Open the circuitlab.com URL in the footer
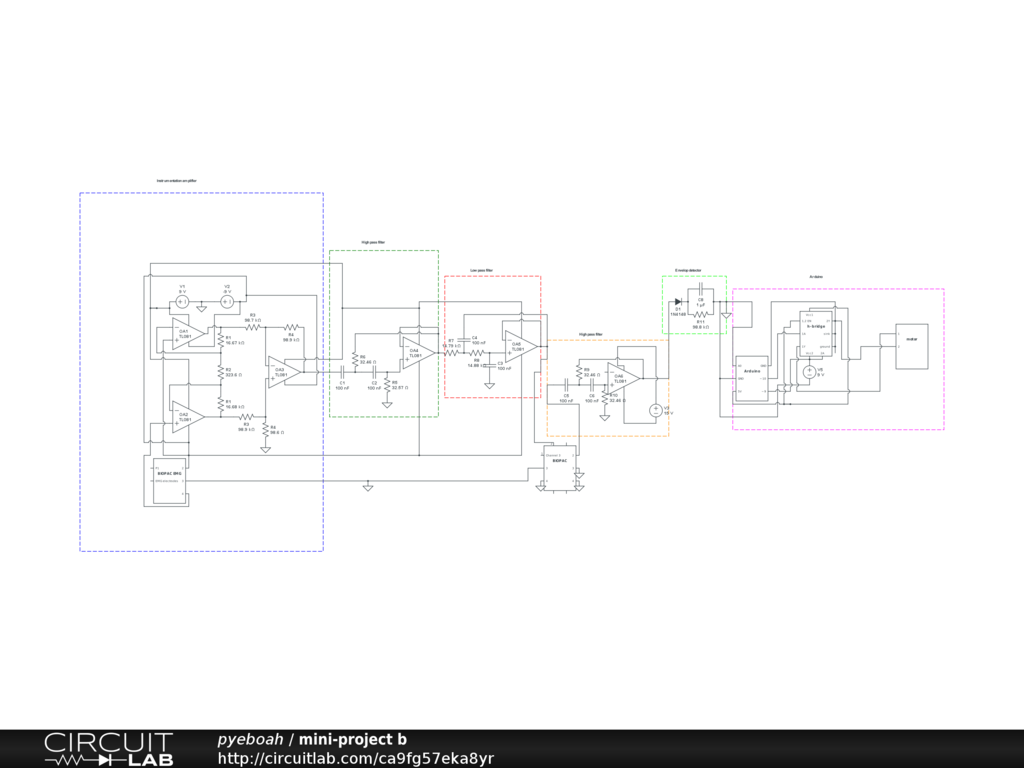The image size is (1024, 768). 356,759
